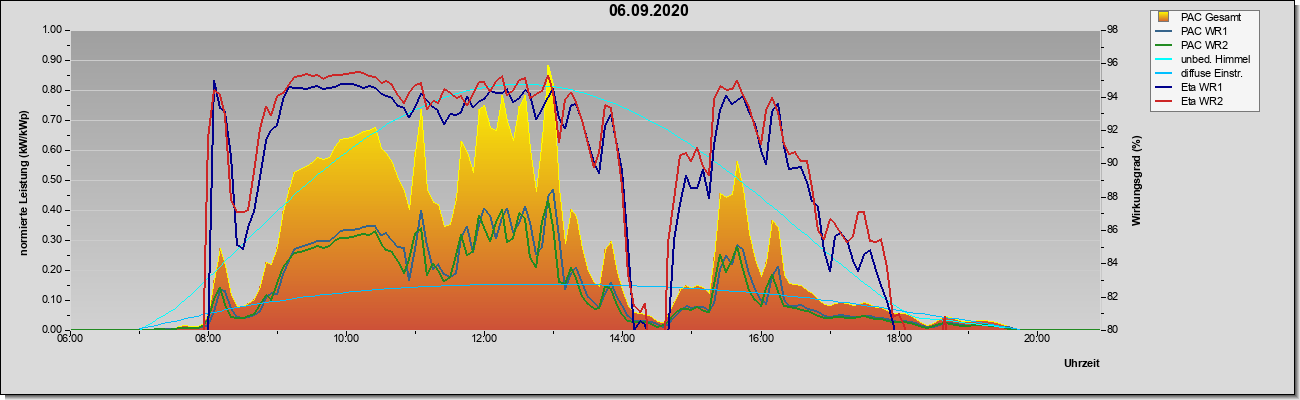
Task: Click the 1.00 value on left axis
Action: pyautogui.click(x=52, y=30)
